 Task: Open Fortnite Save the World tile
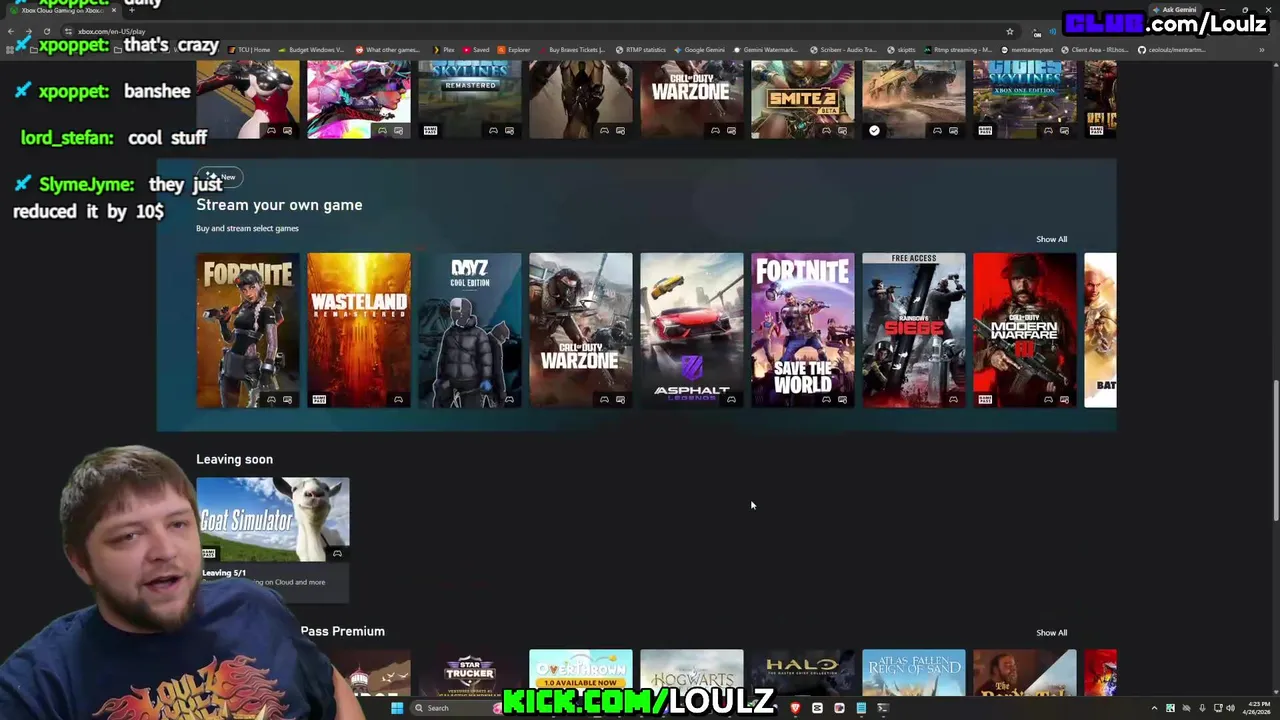click(x=802, y=330)
